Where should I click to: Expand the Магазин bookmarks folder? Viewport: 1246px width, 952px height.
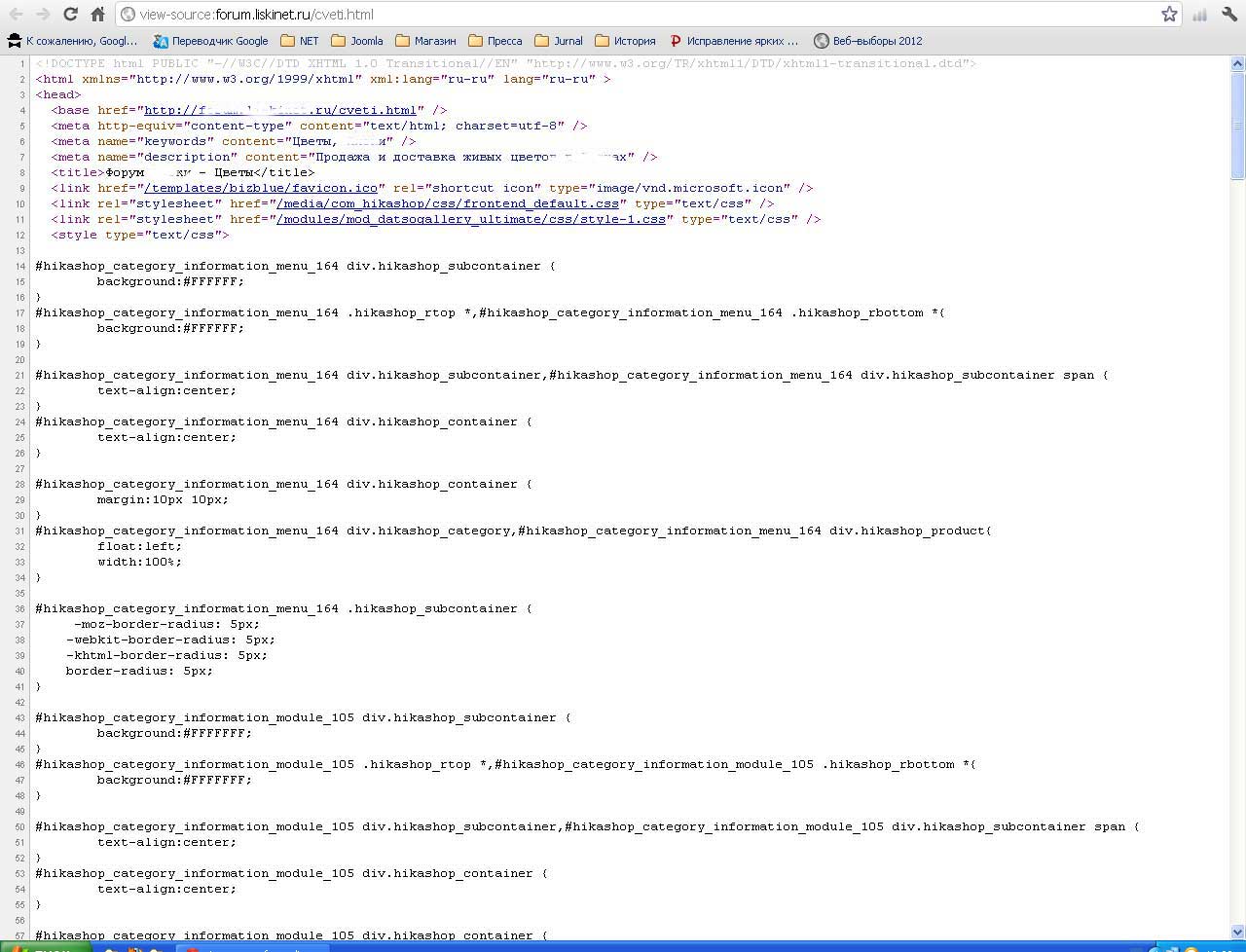pyautogui.click(x=425, y=41)
